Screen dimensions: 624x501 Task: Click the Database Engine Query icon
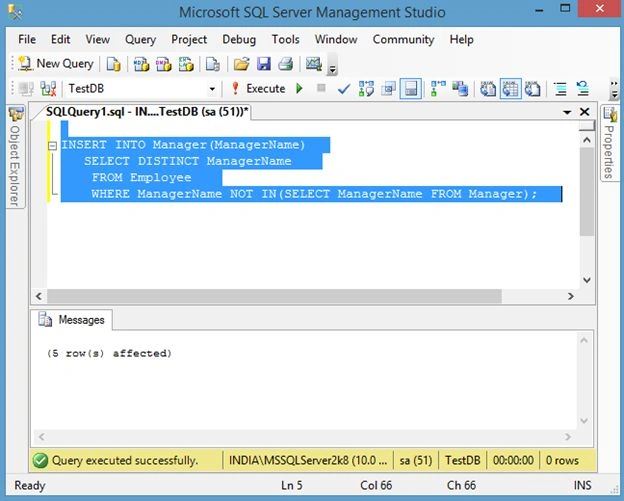coord(113,64)
